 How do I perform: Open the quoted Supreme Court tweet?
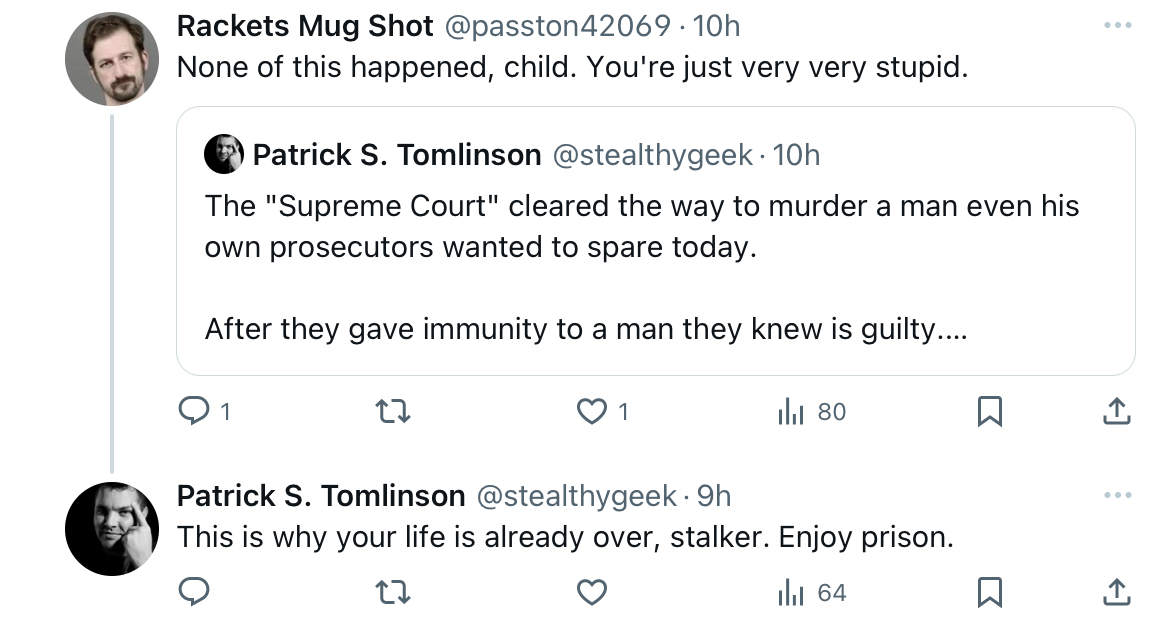click(x=656, y=241)
